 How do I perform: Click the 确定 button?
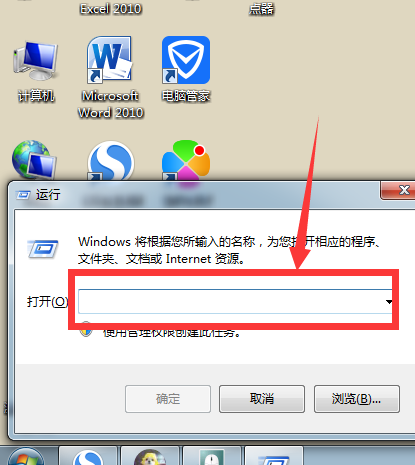click(x=168, y=399)
